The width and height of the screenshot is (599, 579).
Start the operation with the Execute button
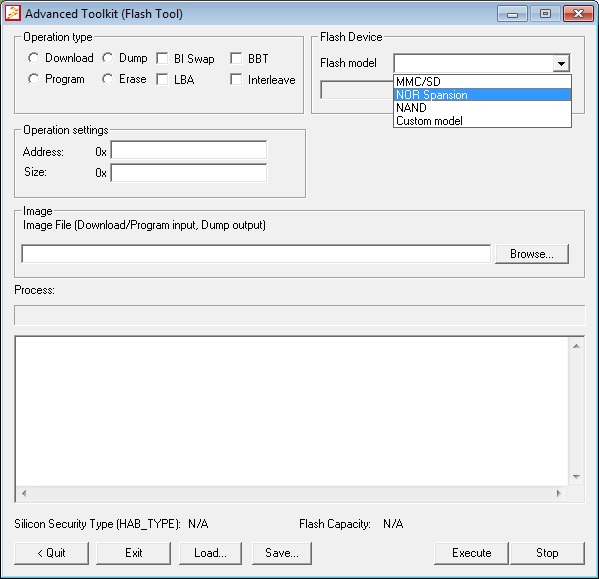click(x=471, y=553)
